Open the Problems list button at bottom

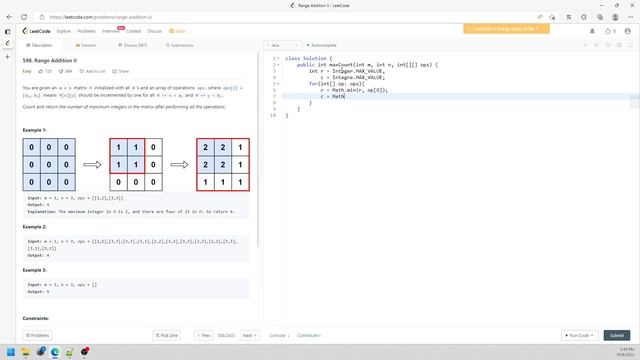[37, 336]
